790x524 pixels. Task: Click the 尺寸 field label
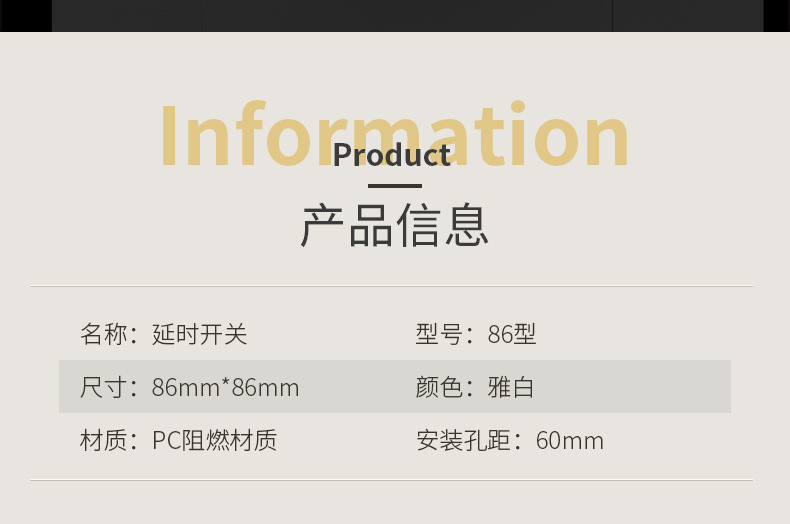click(104, 387)
